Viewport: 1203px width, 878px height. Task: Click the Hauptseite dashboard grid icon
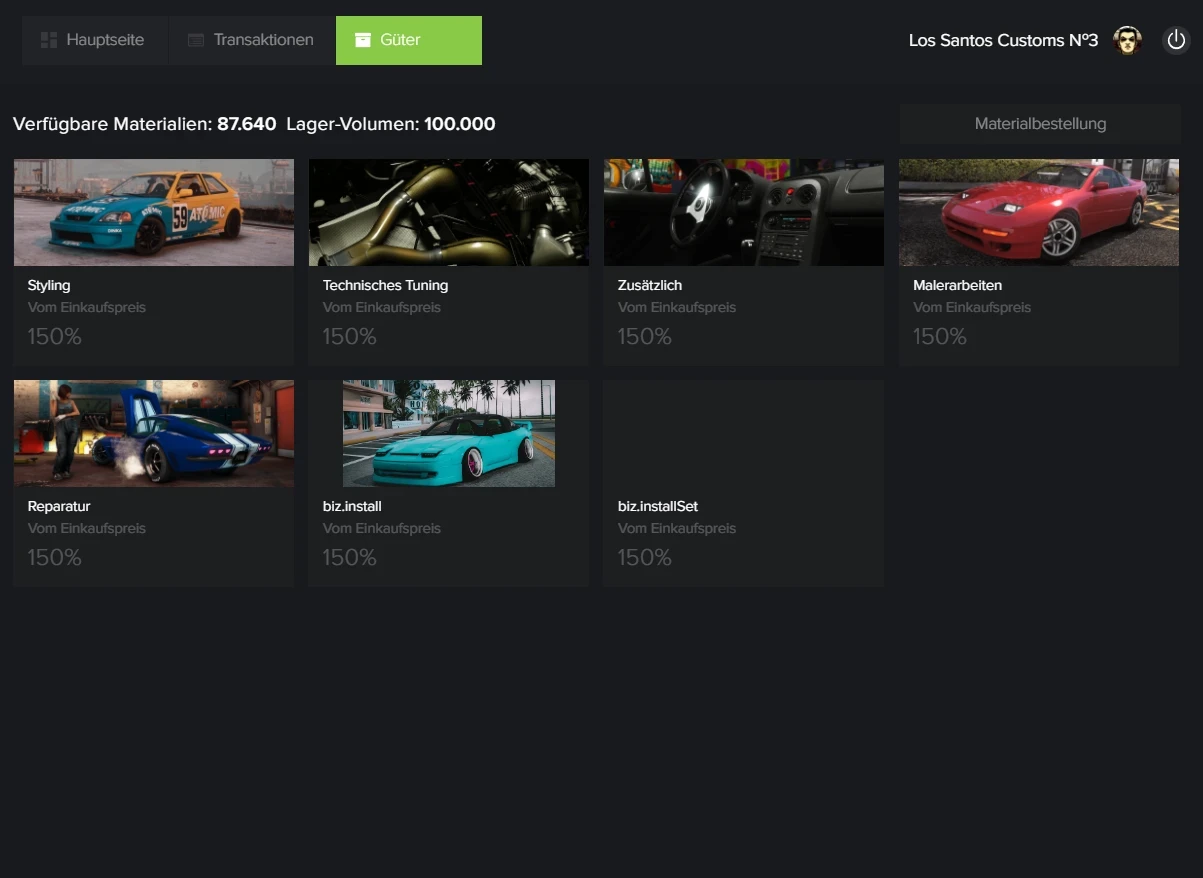[48, 40]
